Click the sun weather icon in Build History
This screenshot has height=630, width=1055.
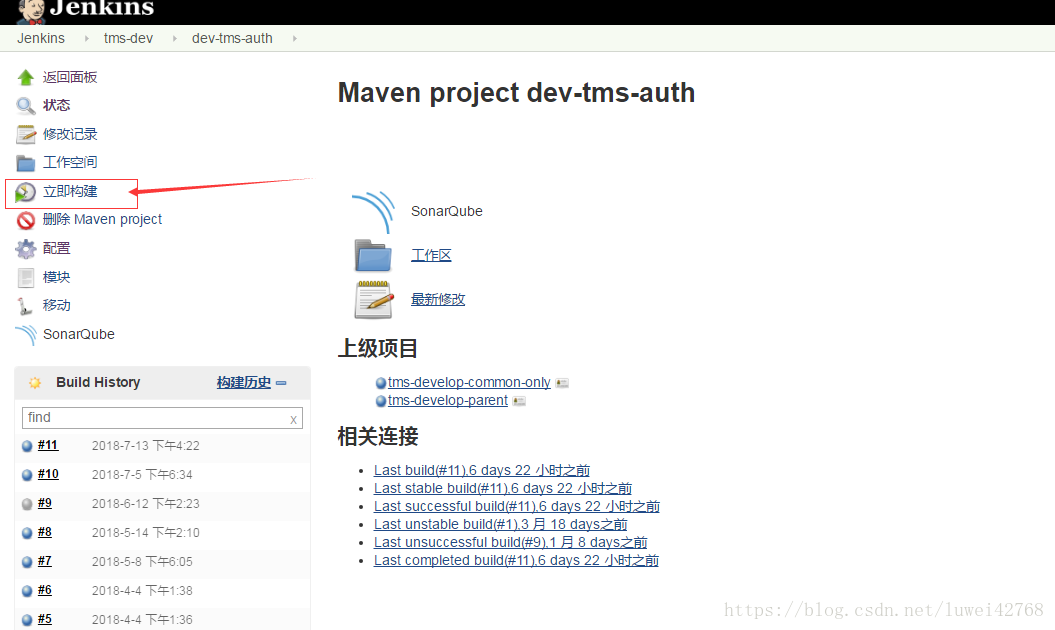point(35,383)
